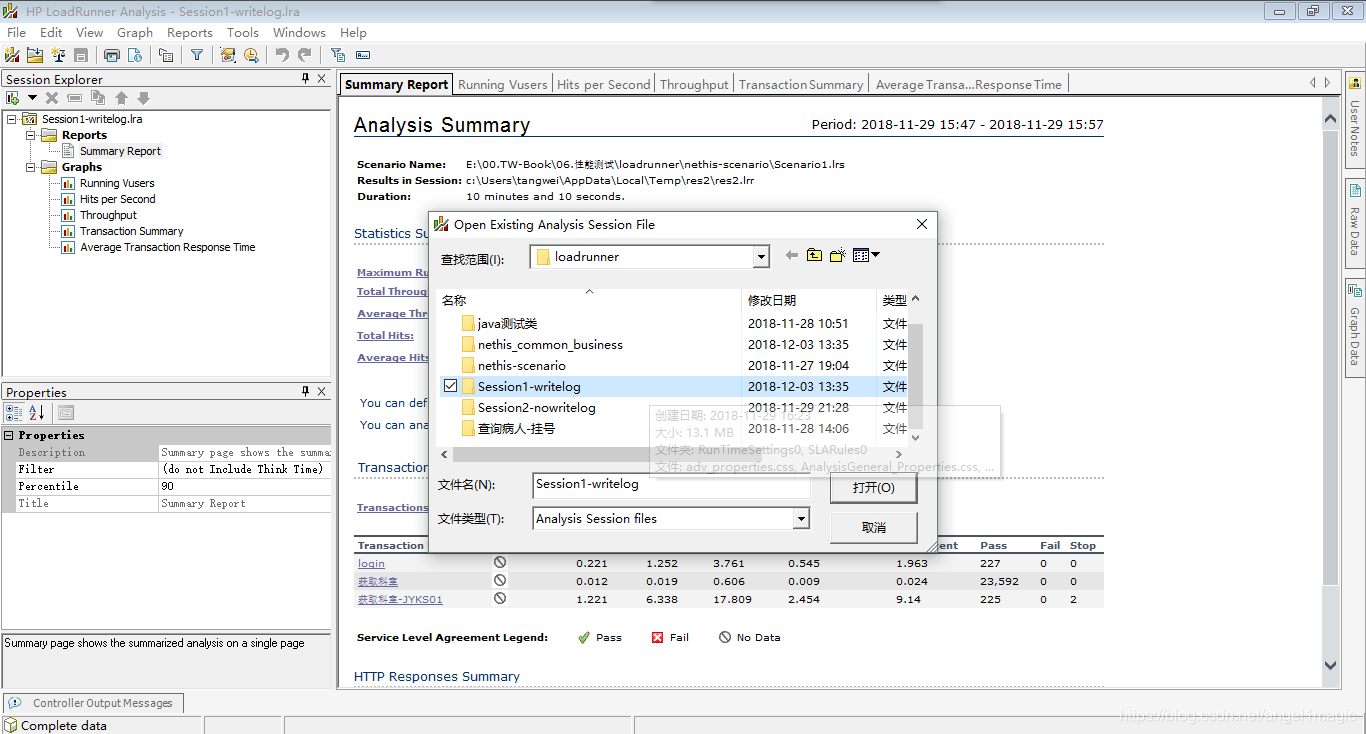Click the 取消 cancel button
The width and height of the screenshot is (1366, 734).
click(x=873, y=527)
